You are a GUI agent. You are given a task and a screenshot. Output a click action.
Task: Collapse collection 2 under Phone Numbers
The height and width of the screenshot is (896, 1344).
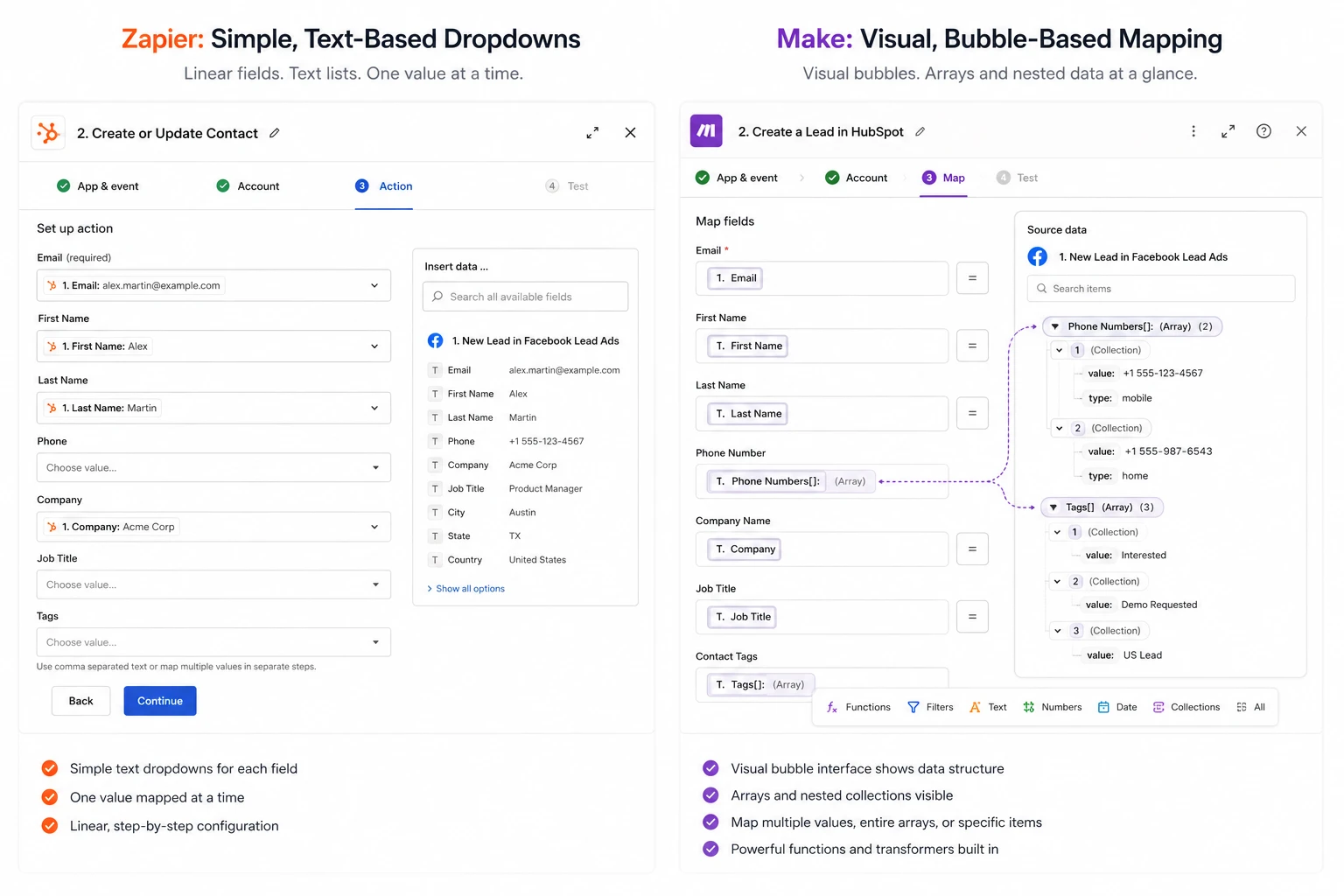pos(1060,428)
